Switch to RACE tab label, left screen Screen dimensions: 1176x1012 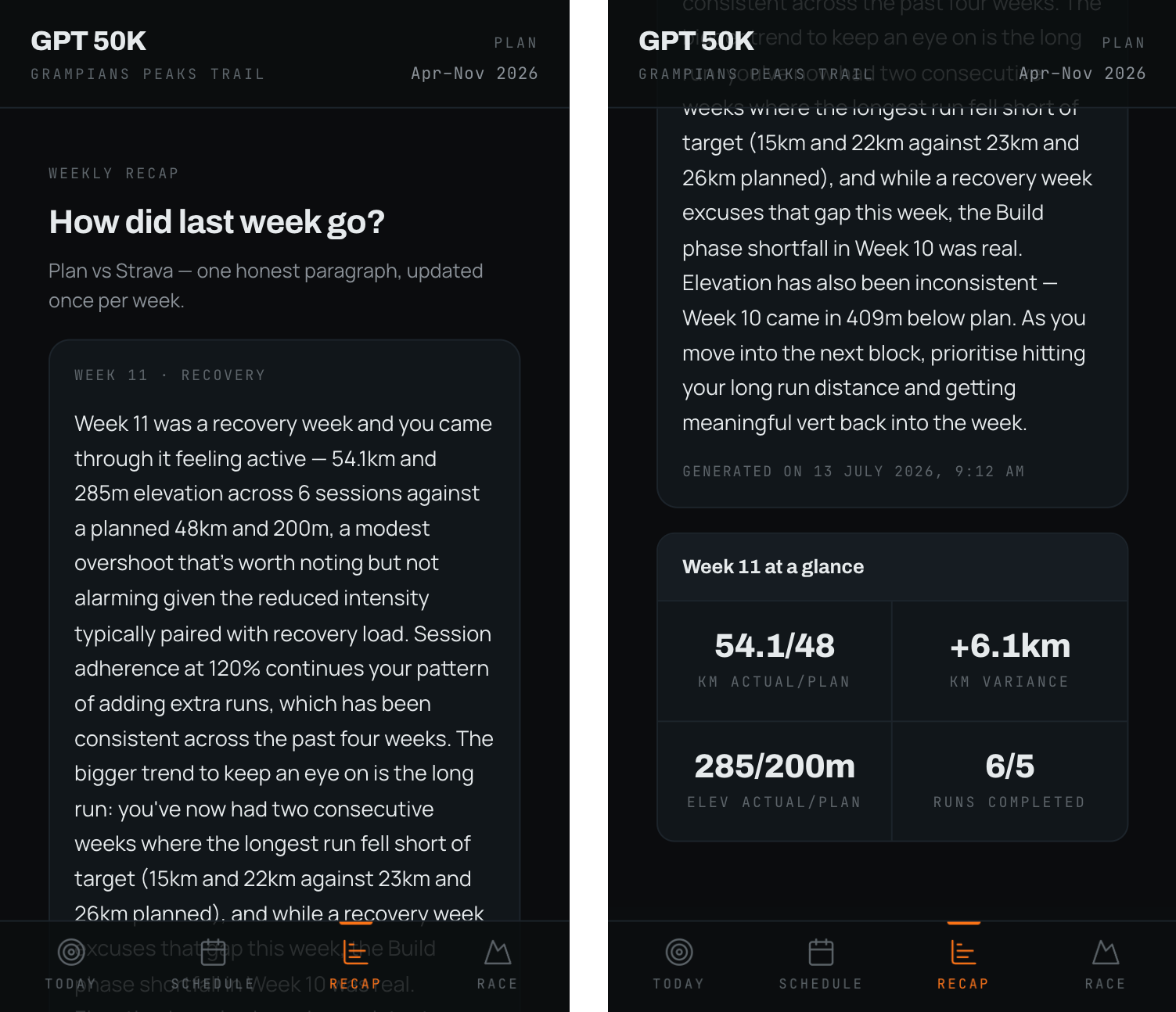pyautogui.click(x=498, y=984)
